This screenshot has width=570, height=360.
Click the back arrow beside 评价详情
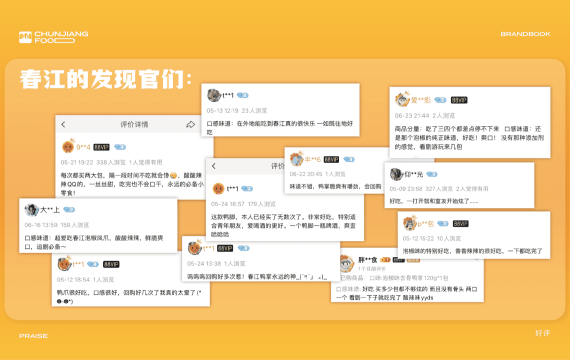[63, 124]
